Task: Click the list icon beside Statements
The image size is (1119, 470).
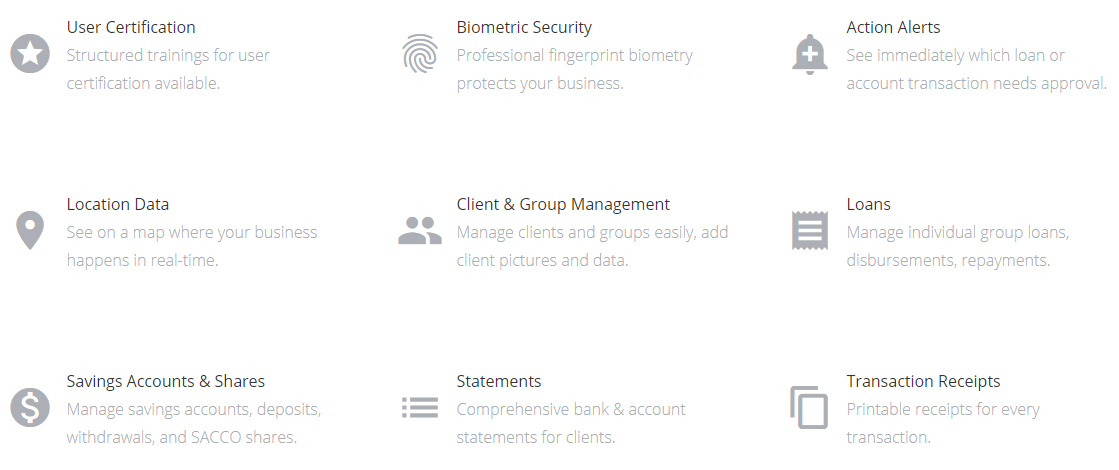Action: coord(420,407)
